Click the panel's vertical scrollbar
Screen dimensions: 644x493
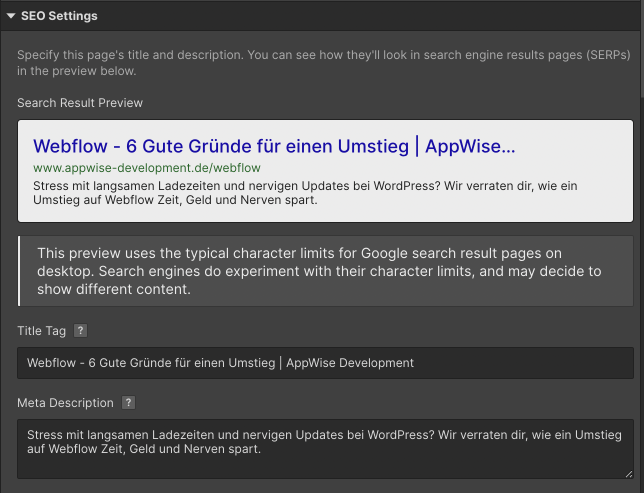[642, 49]
